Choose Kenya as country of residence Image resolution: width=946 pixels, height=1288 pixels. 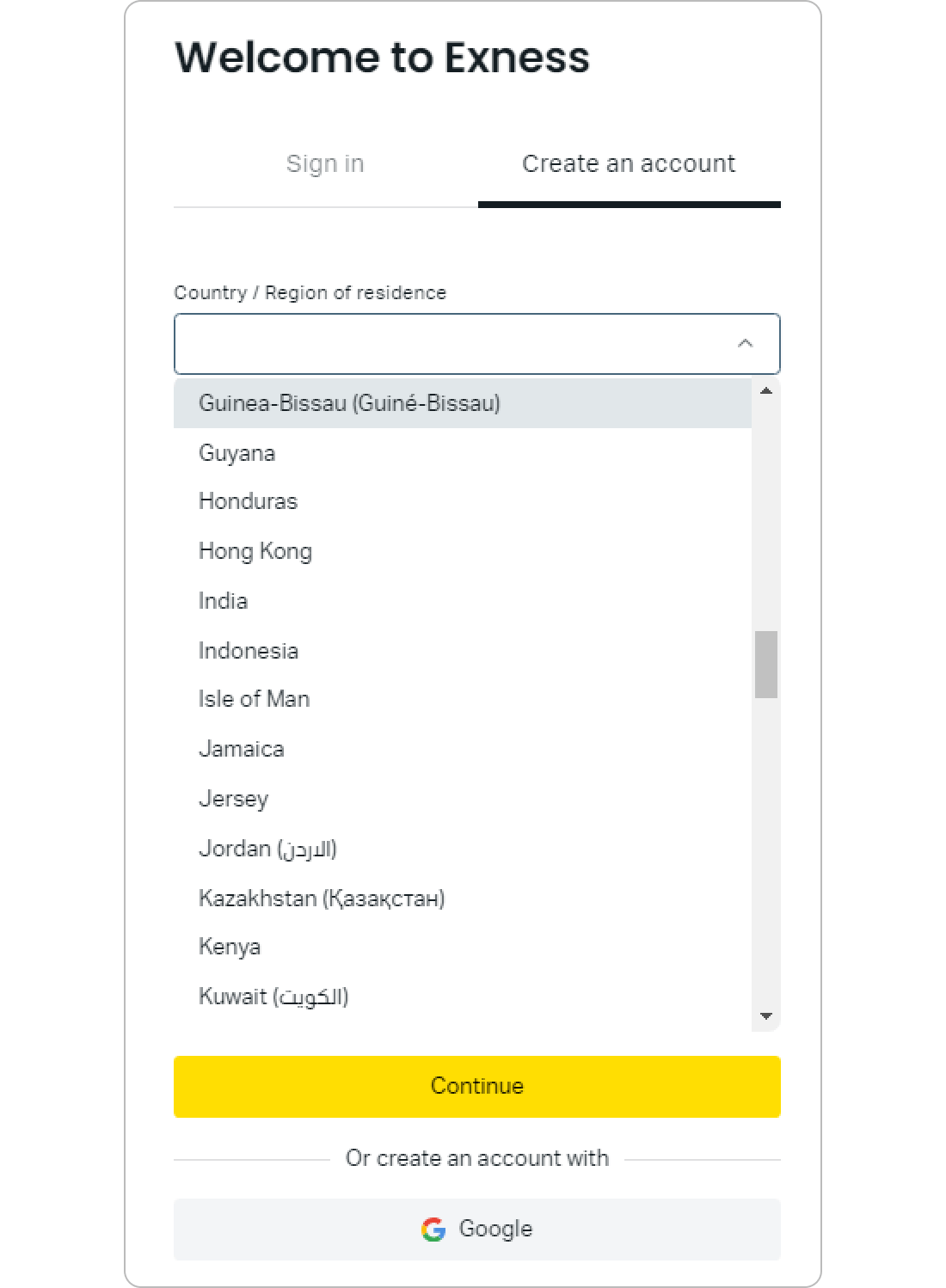(463, 947)
